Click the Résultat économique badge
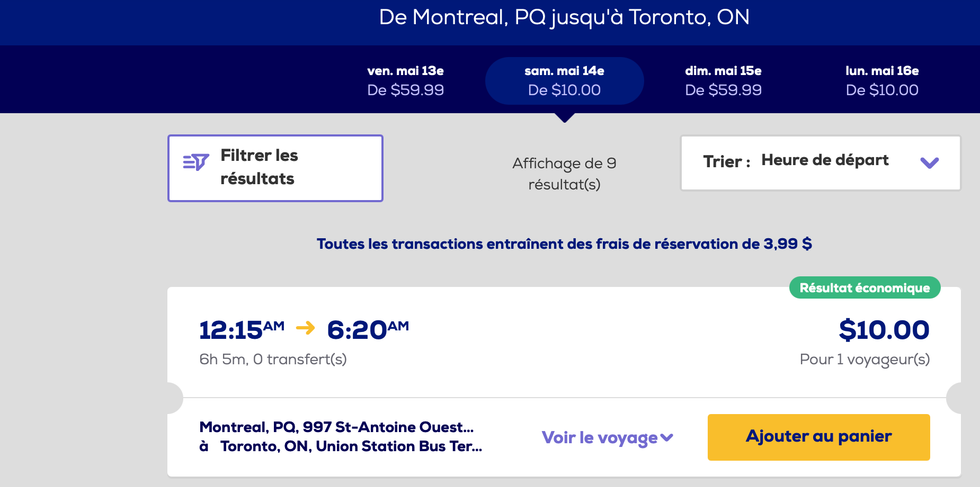Screen dimensions: 980x487 (x=865, y=288)
